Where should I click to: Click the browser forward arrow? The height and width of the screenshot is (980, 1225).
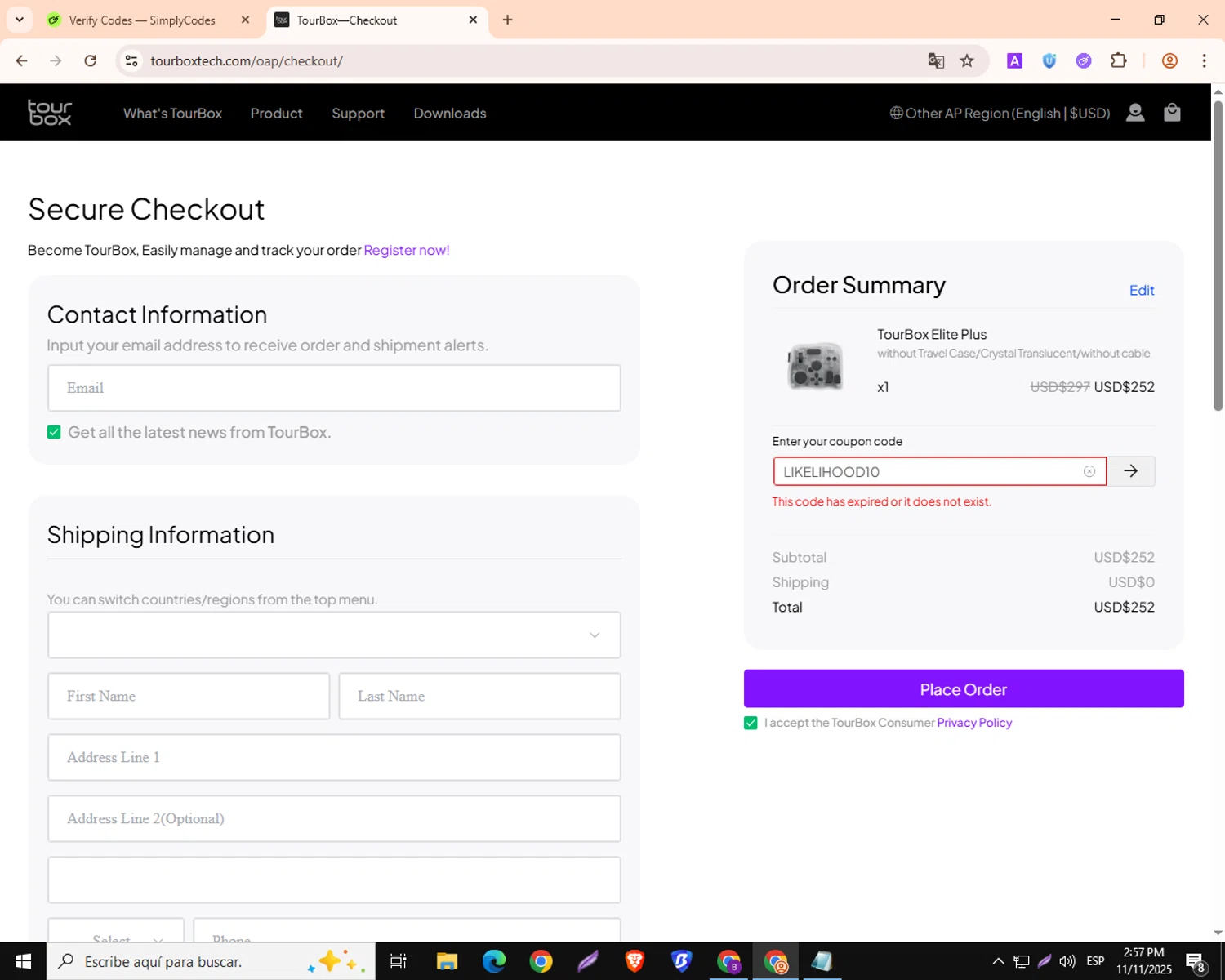pyautogui.click(x=56, y=60)
